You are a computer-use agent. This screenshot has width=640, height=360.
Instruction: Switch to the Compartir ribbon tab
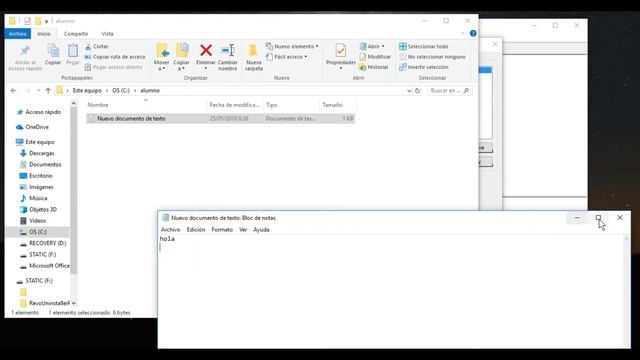(x=76, y=34)
